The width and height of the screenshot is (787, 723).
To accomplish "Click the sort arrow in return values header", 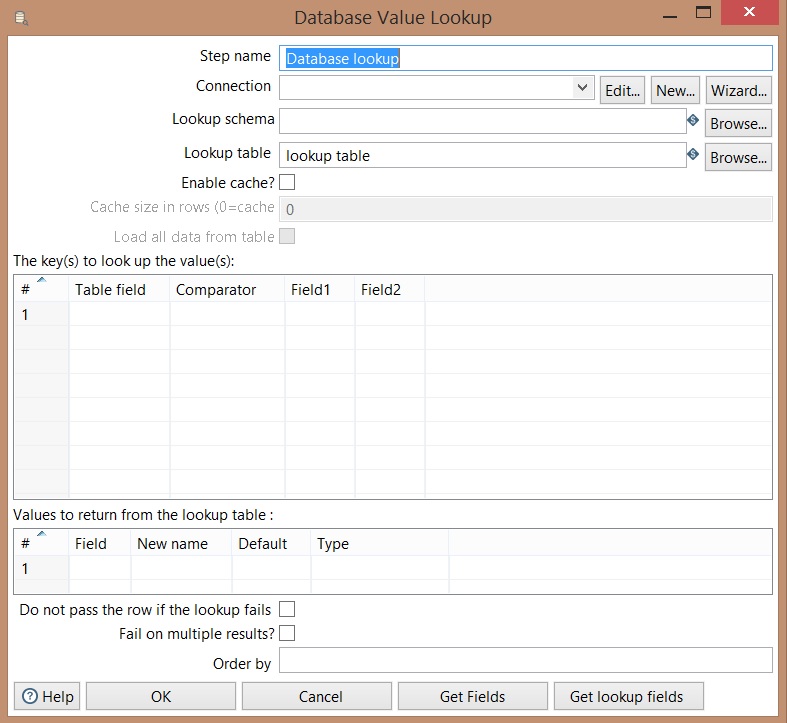I will (x=41, y=535).
